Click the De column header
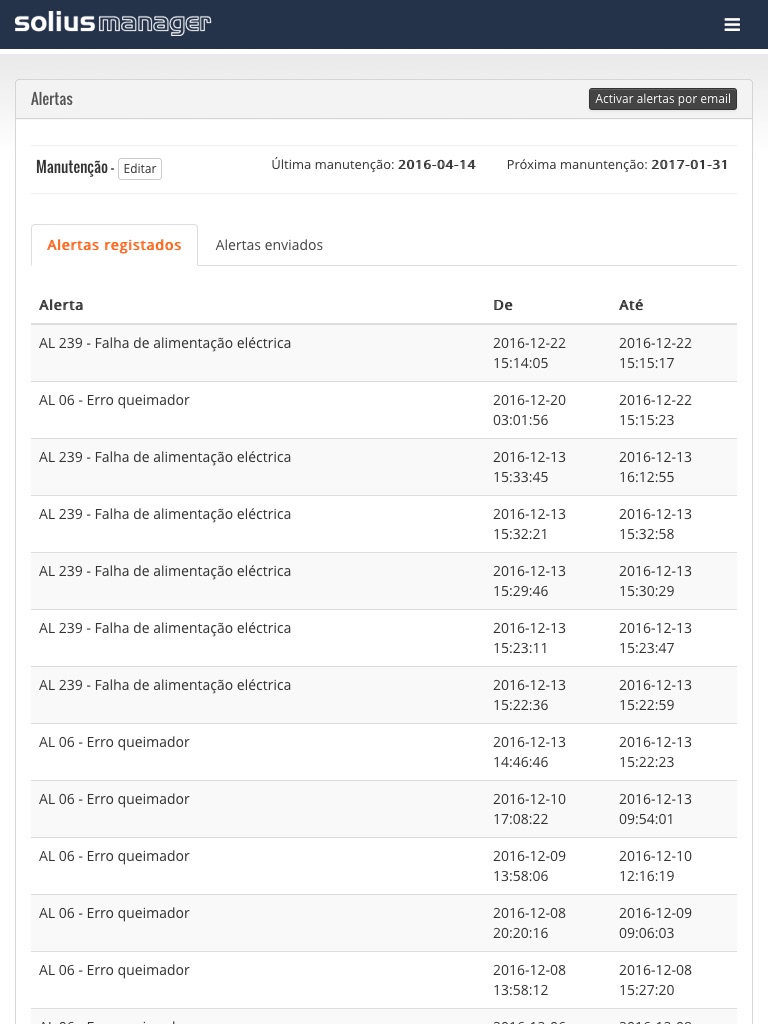The height and width of the screenshot is (1024, 768). [x=503, y=305]
